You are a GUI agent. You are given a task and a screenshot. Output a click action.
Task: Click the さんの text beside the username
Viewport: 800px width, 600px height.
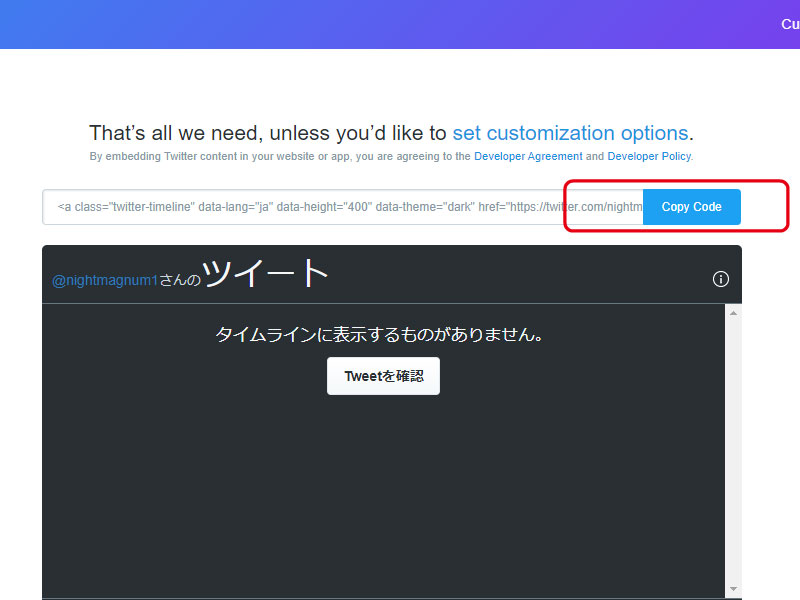[180, 281]
